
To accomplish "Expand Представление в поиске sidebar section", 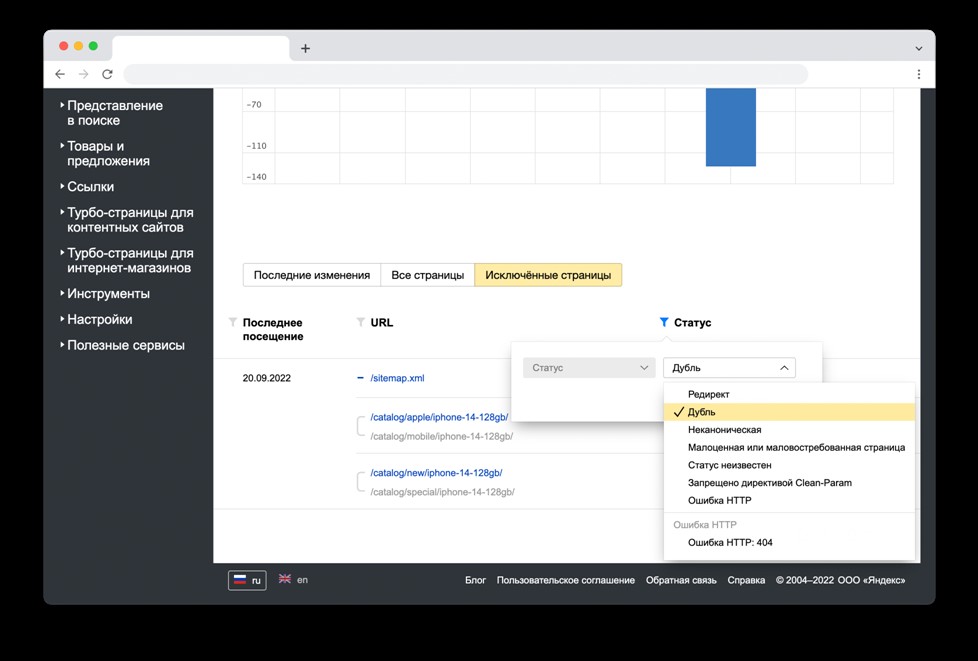I will [115, 113].
